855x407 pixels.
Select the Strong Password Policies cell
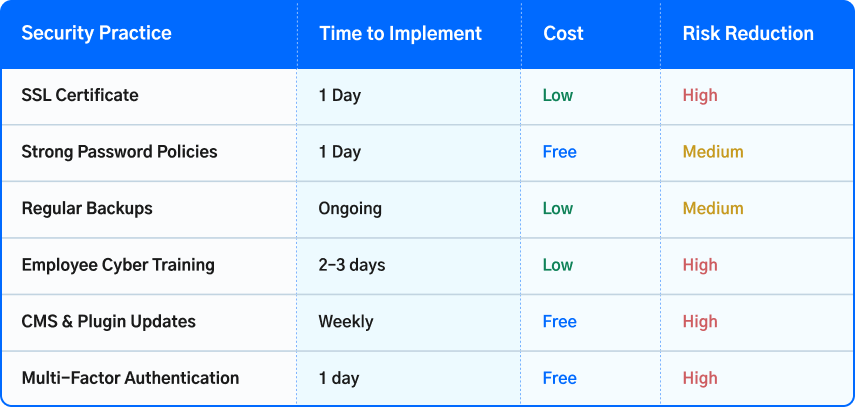point(119,152)
